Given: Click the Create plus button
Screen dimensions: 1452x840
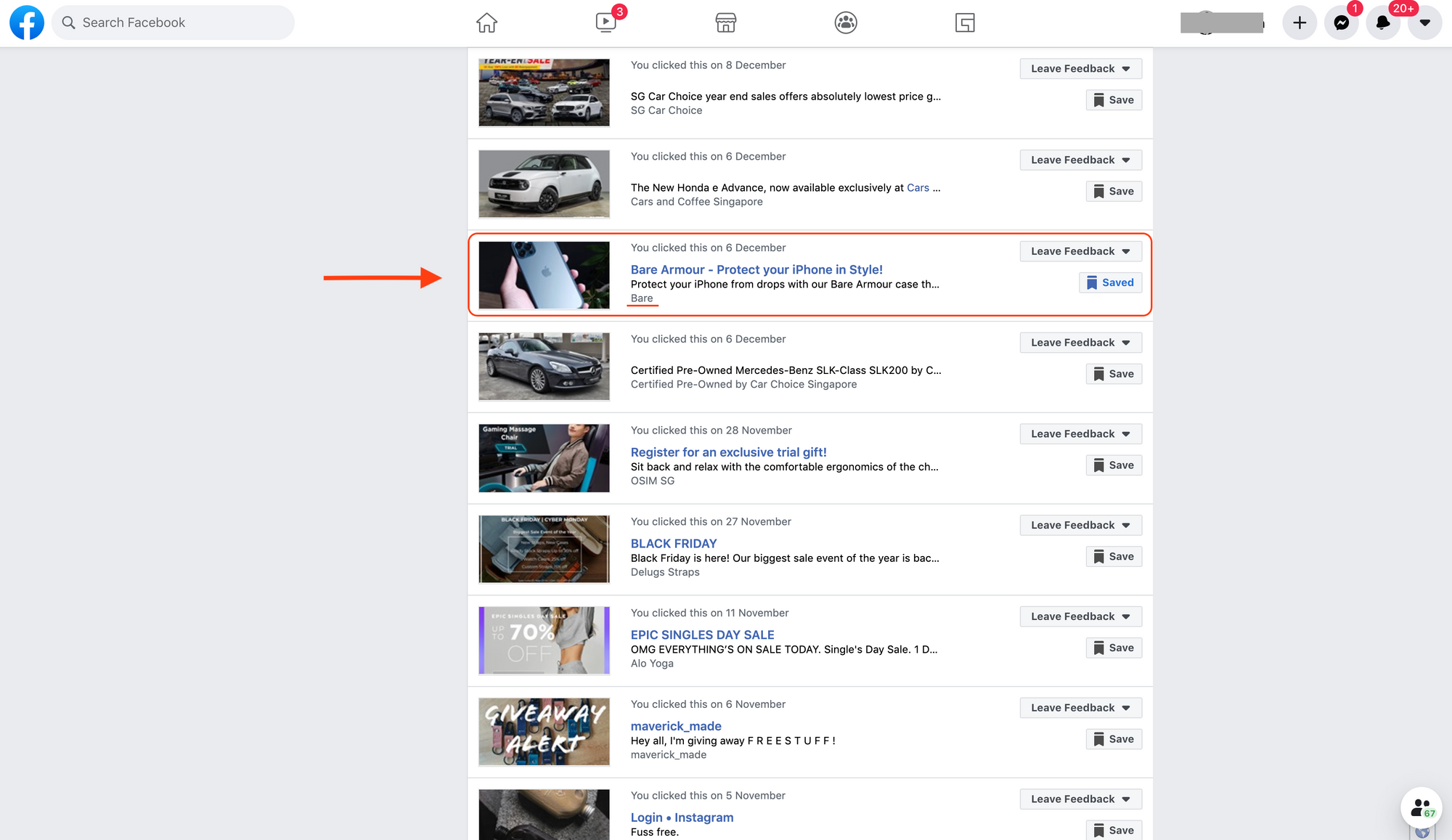Looking at the screenshot, I should click(1300, 23).
